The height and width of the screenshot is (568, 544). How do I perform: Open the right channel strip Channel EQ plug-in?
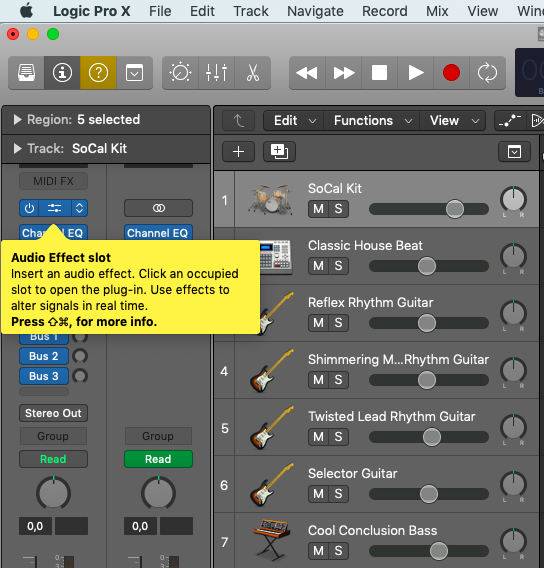[158, 233]
